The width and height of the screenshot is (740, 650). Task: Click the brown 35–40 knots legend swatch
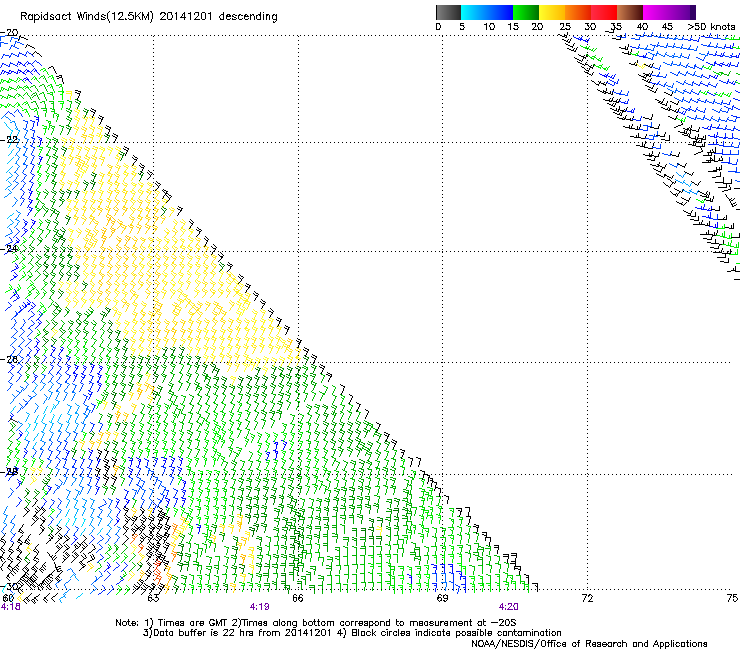630,12
